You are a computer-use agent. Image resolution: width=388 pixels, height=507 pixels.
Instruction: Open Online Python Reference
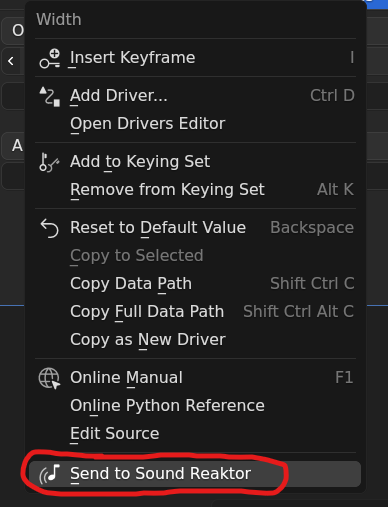pos(195,406)
